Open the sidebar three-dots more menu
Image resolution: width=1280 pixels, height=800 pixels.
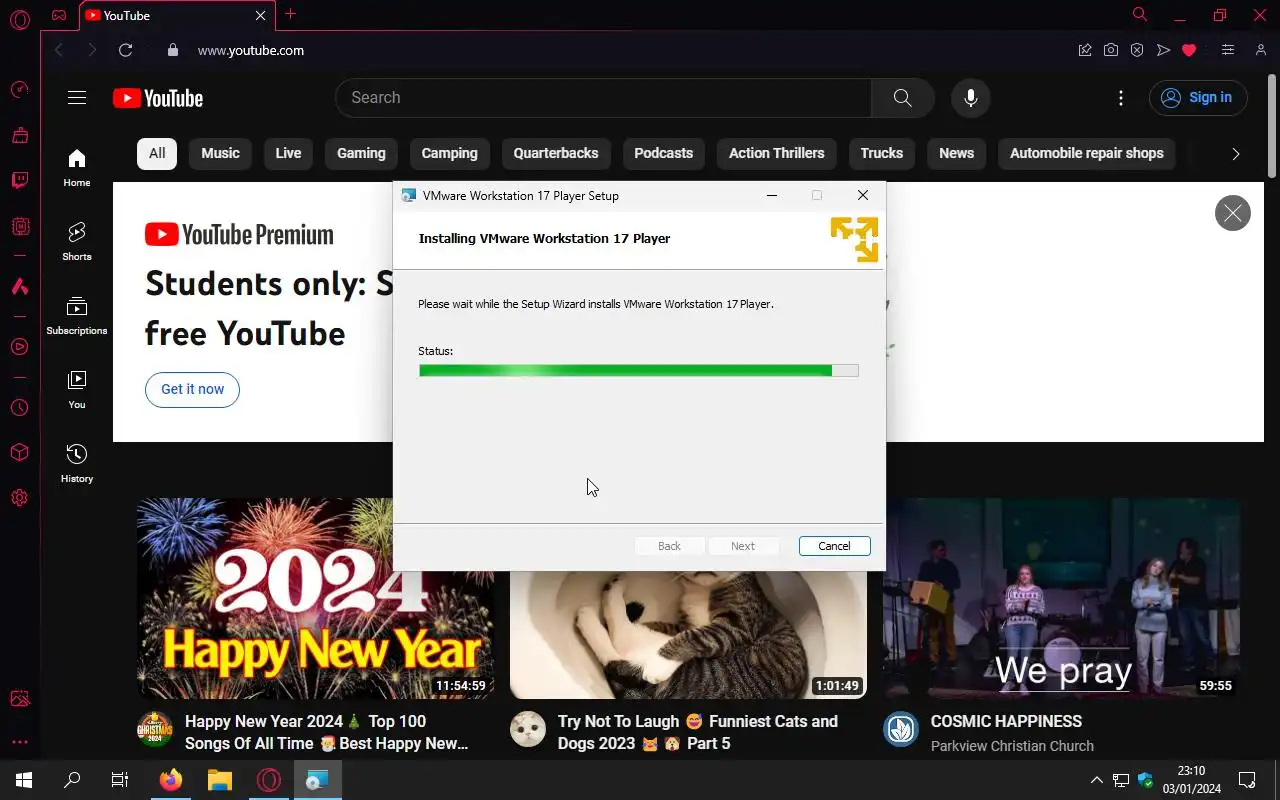[x=19, y=742]
